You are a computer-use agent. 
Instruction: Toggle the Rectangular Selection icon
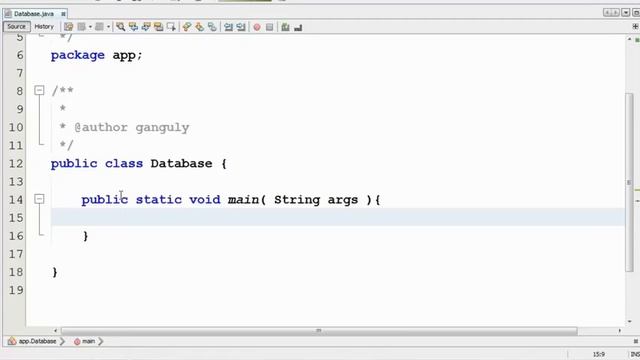pyautogui.click(x=171, y=27)
